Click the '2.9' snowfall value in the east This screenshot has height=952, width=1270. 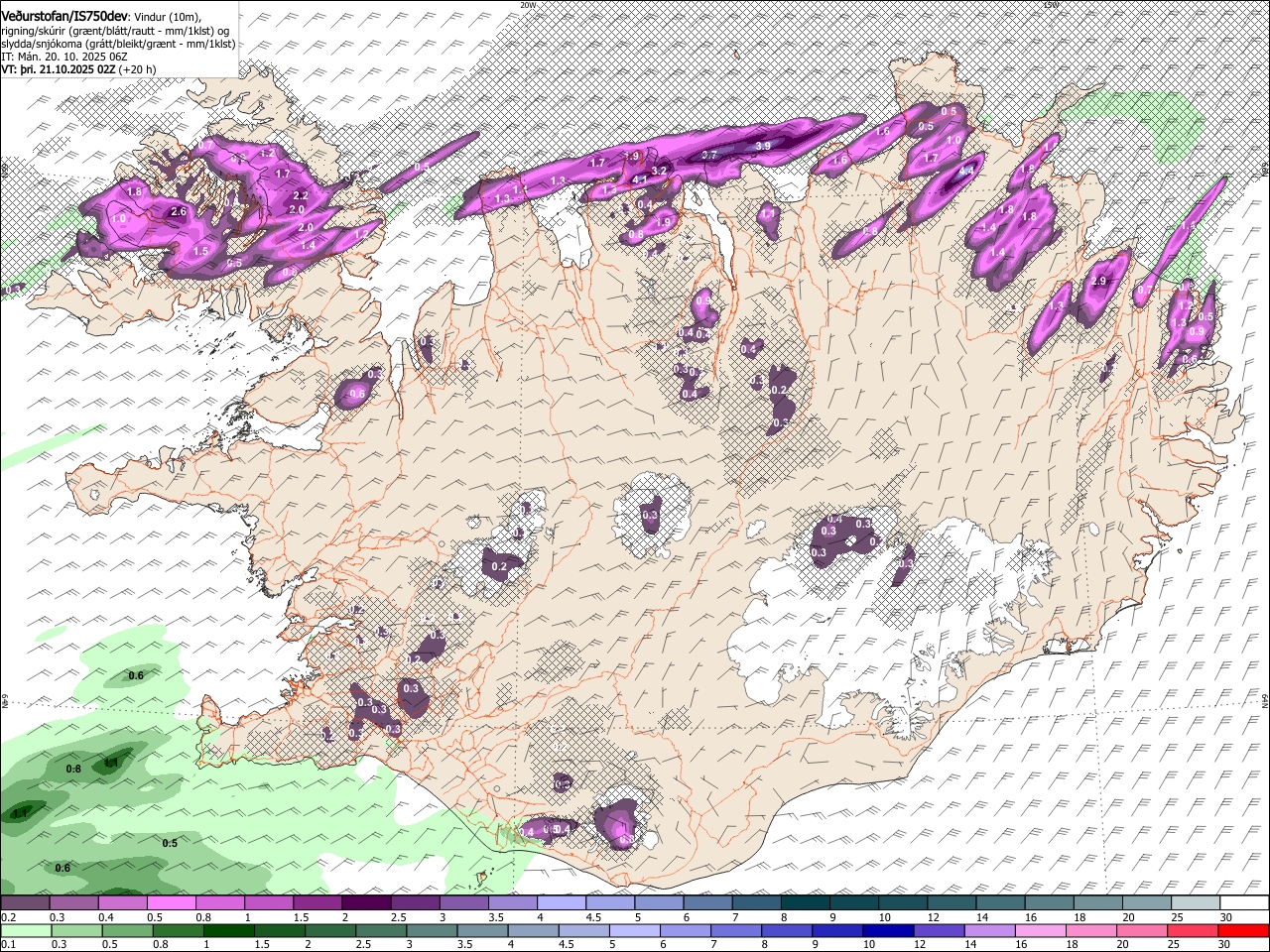[1098, 282]
